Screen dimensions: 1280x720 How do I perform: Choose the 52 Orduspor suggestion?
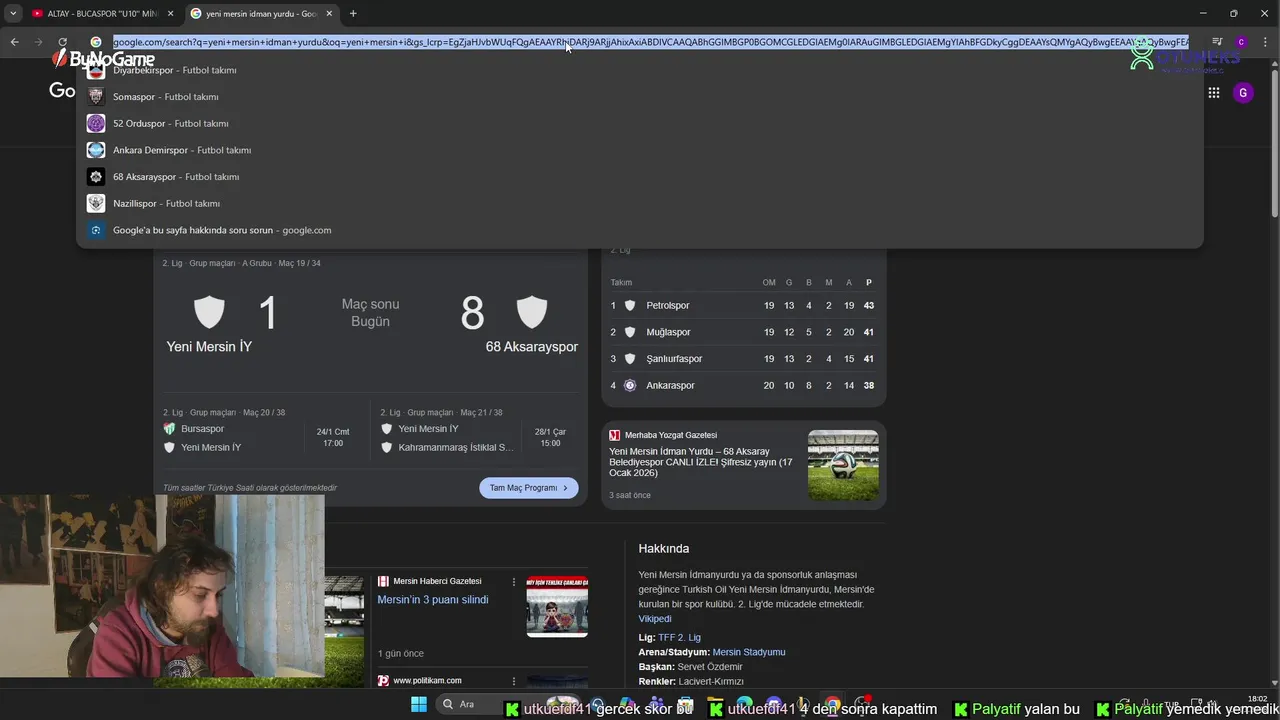click(x=640, y=123)
